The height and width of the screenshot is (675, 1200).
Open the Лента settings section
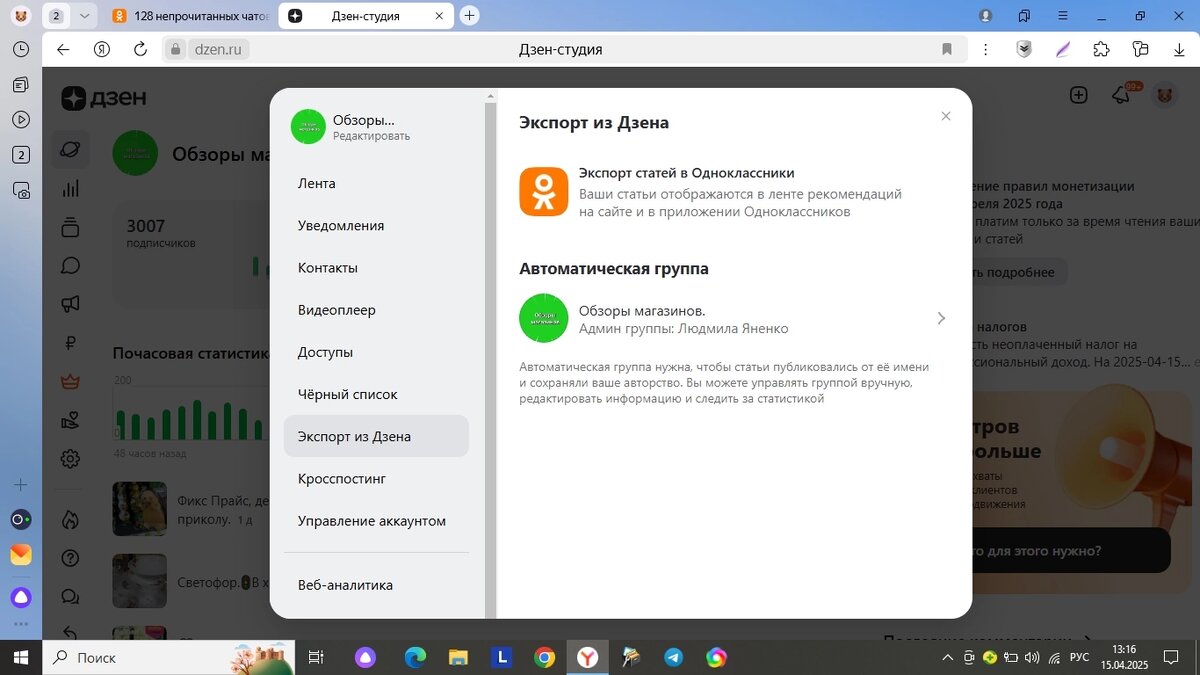click(x=316, y=184)
